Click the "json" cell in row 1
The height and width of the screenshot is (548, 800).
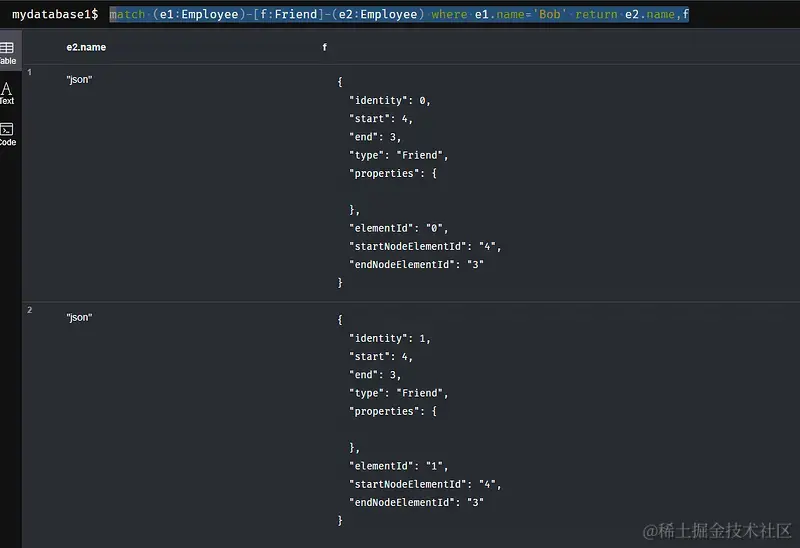(79, 80)
